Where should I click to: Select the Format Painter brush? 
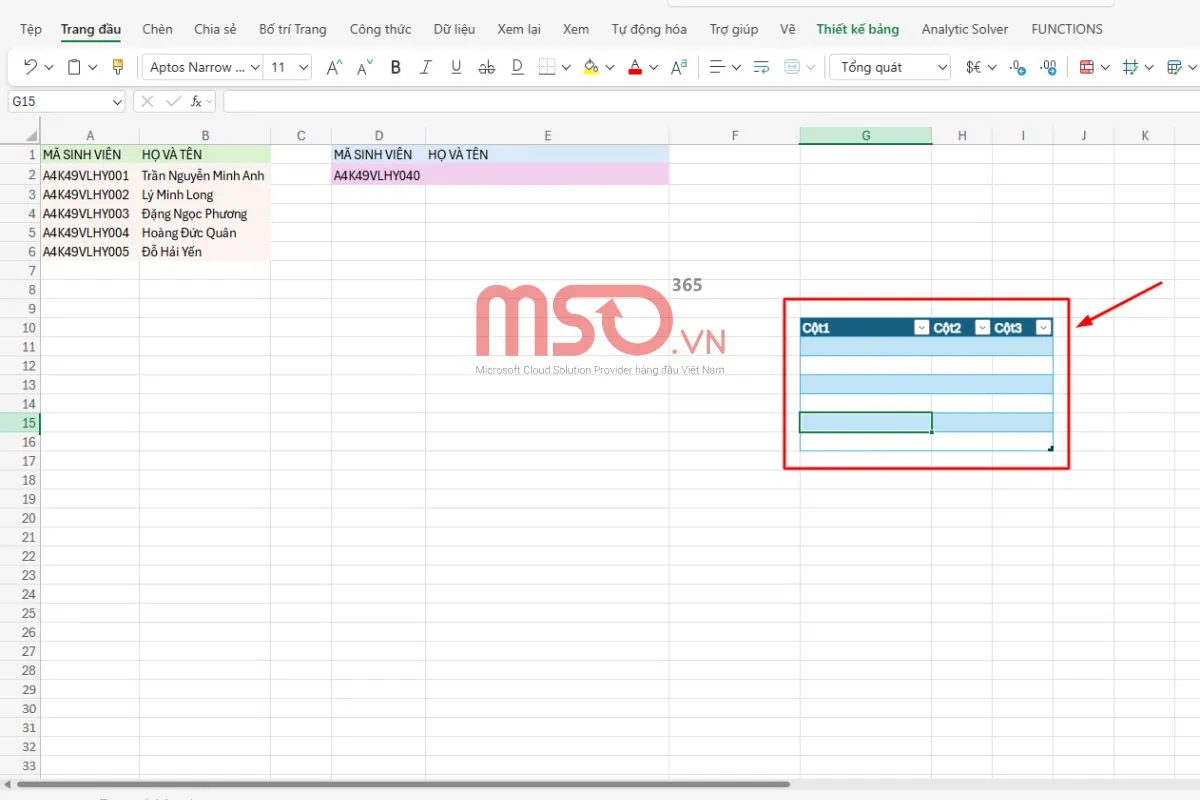point(118,68)
